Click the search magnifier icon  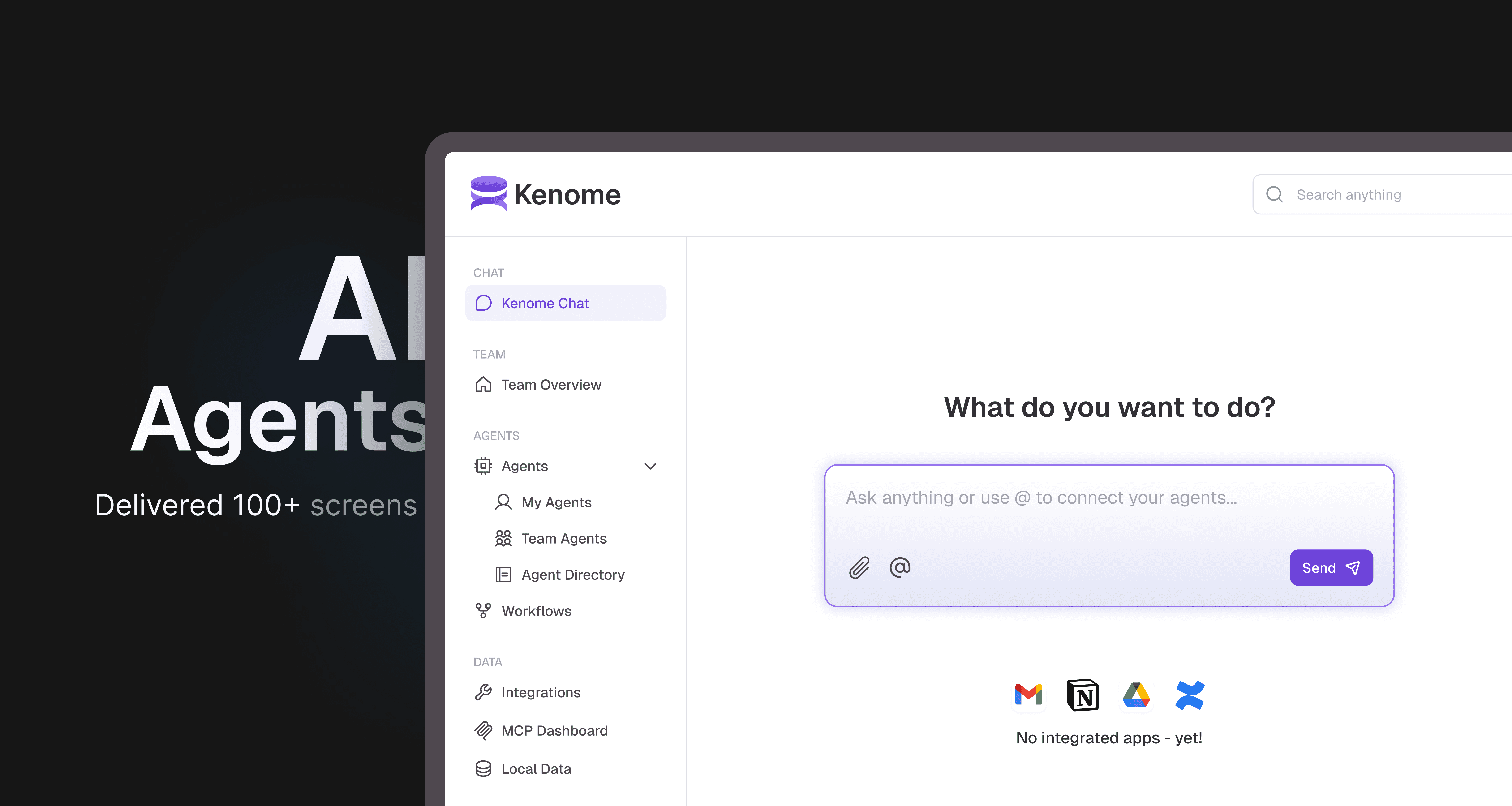click(x=1274, y=194)
